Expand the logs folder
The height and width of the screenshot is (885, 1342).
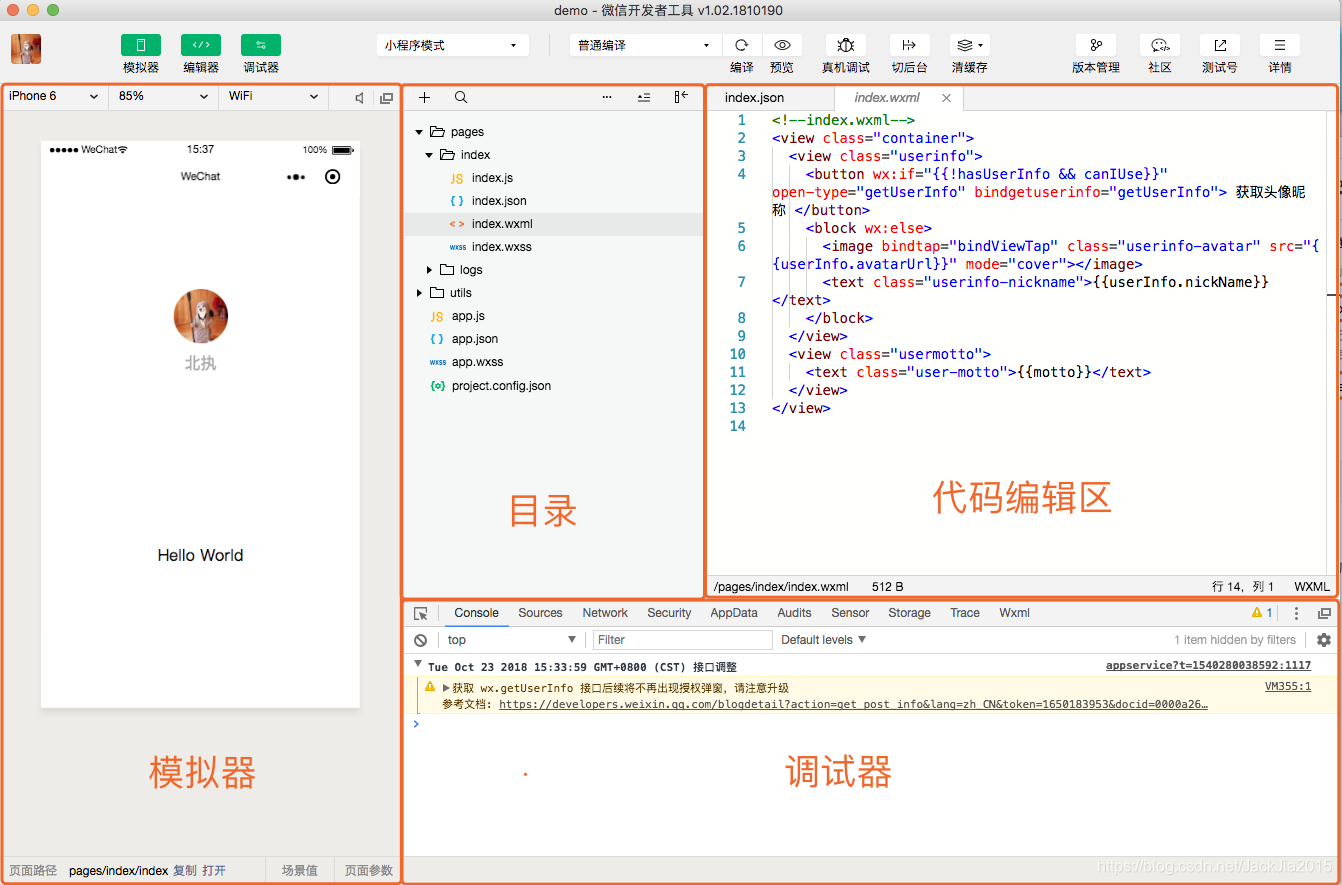[429, 270]
